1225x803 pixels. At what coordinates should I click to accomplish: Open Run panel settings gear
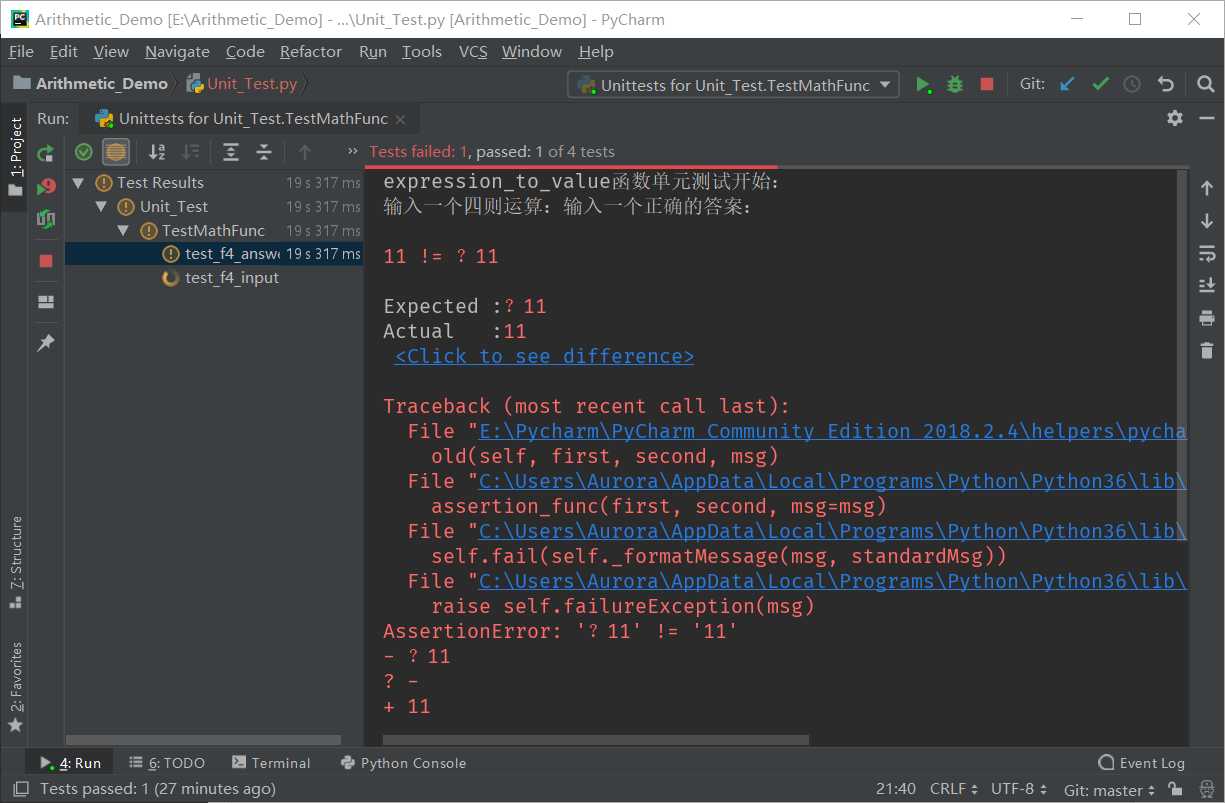pyautogui.click(x=1175, y=118)
